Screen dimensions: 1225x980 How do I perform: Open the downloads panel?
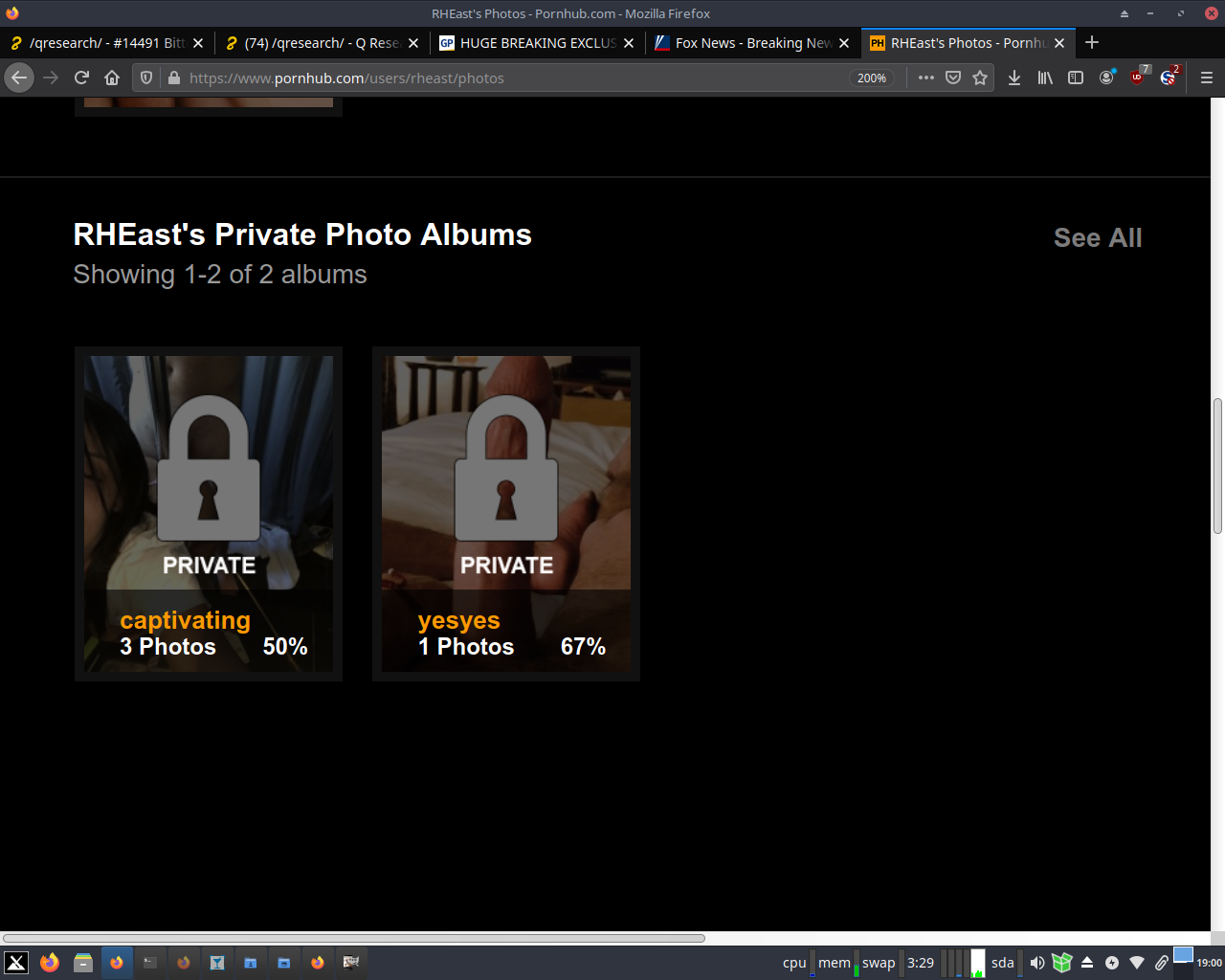[1014, 78]
